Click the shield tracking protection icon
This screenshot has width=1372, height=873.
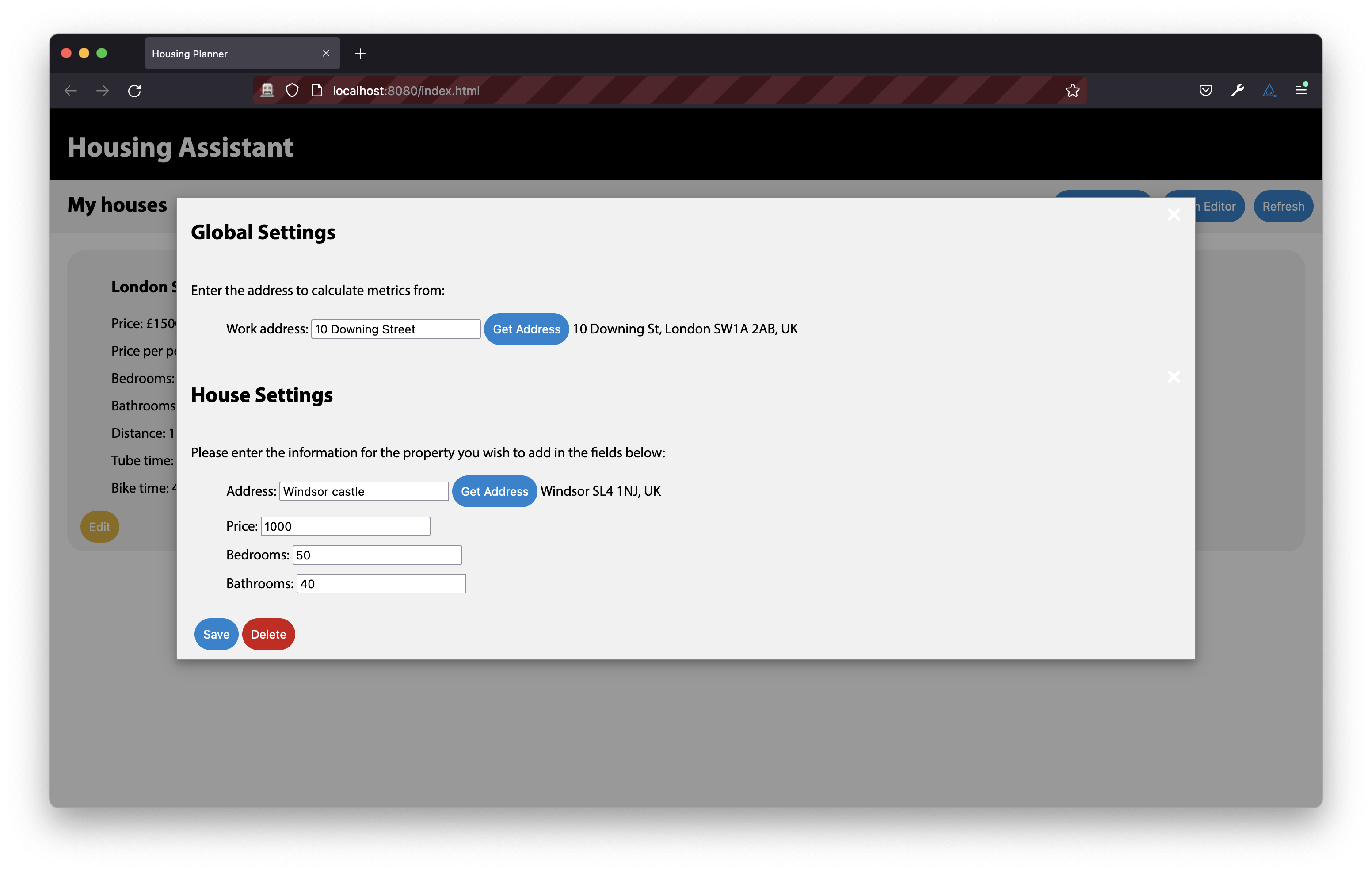tap(292, 90)
